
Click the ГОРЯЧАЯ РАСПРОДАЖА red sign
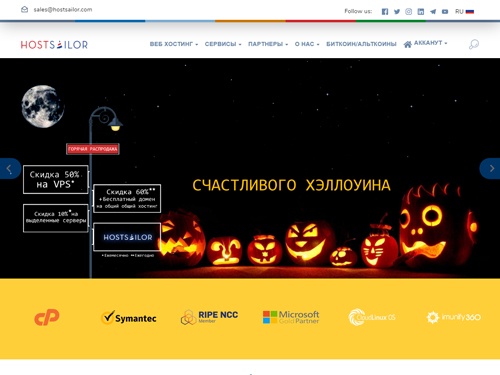93,149
